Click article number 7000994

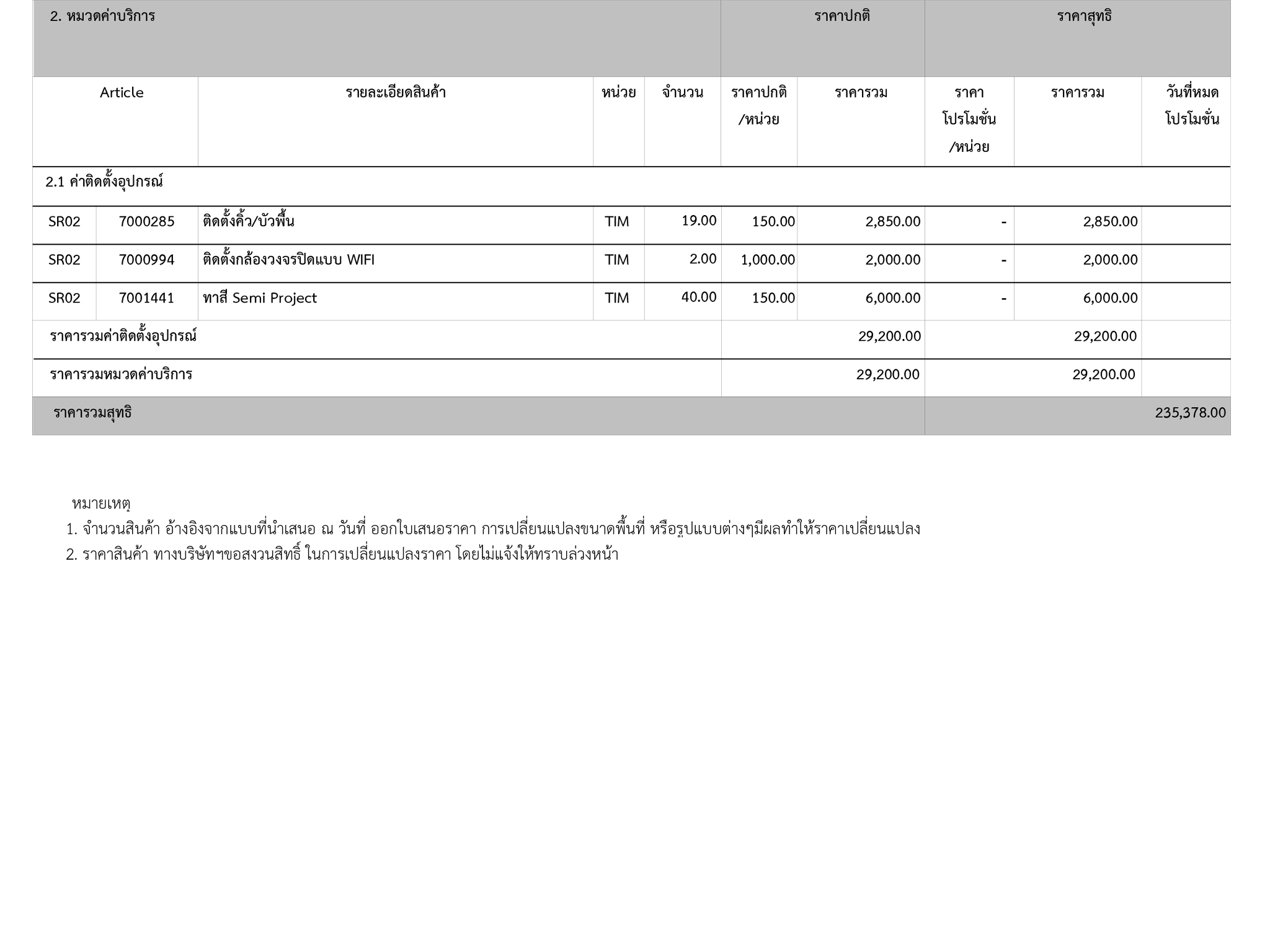point(146,260)
